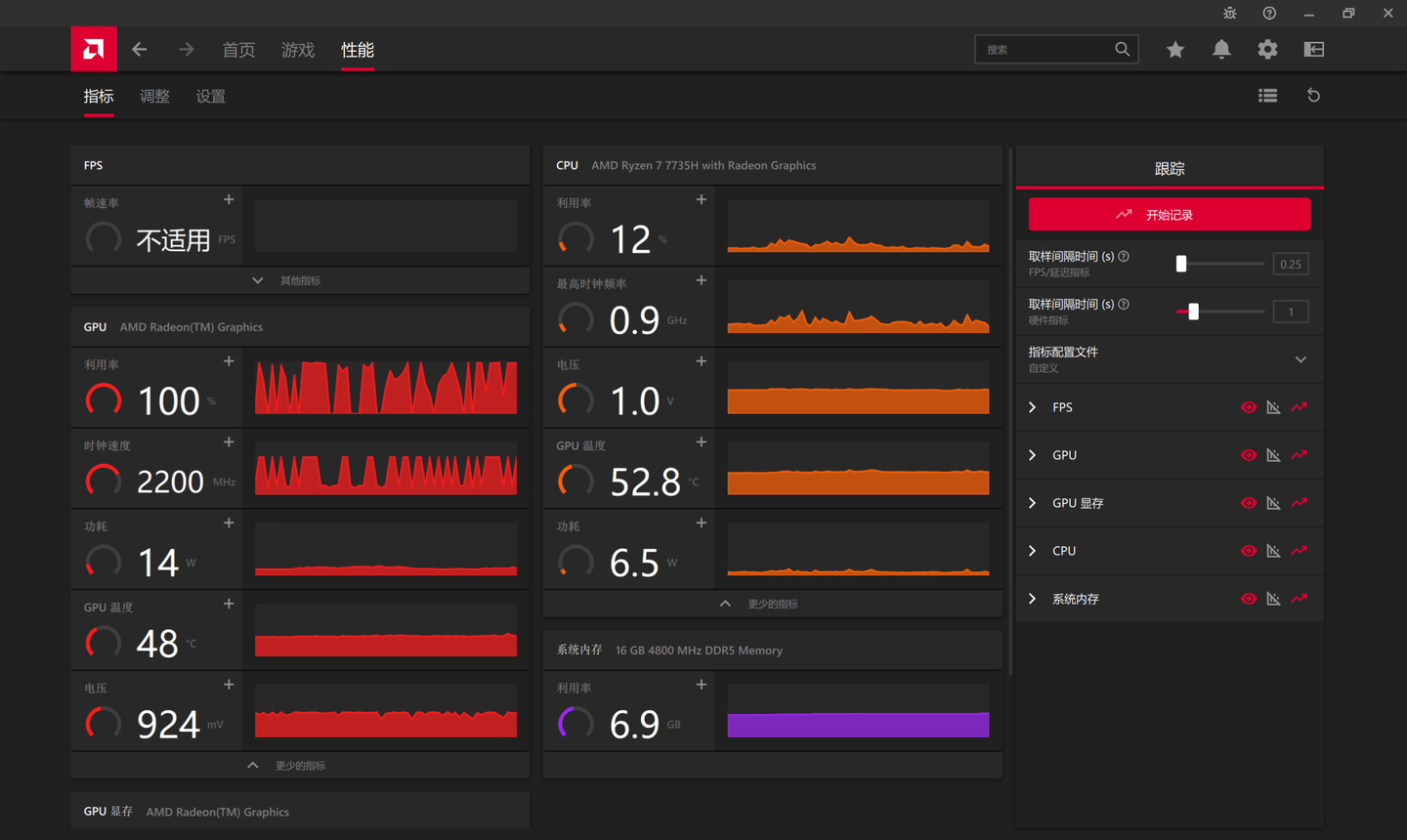The image size is (1407, 840).
Task: Toggle the sidebar panel icon
Action: [1314, 49]
